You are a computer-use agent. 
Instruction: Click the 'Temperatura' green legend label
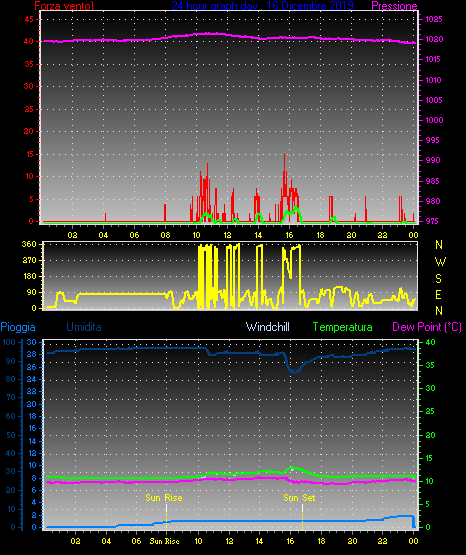coord(342,327)
